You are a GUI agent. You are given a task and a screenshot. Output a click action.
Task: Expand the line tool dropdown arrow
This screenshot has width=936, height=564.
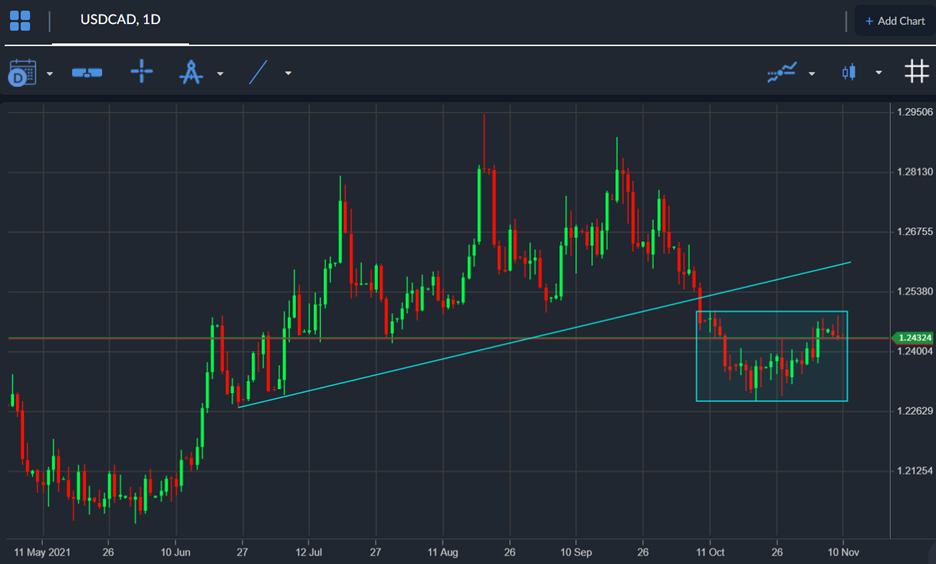coord(288,73)
